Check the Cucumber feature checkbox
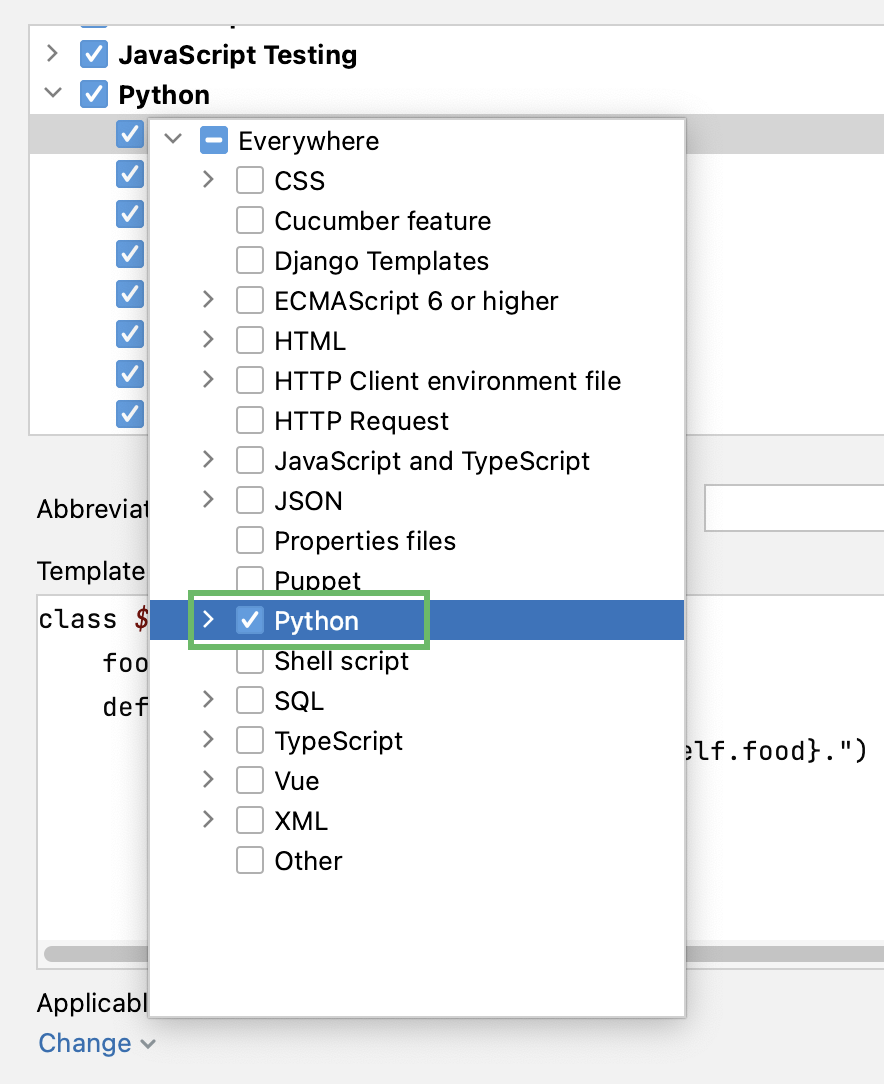This screenshot has height=1084, width=884. click(250, 221)
